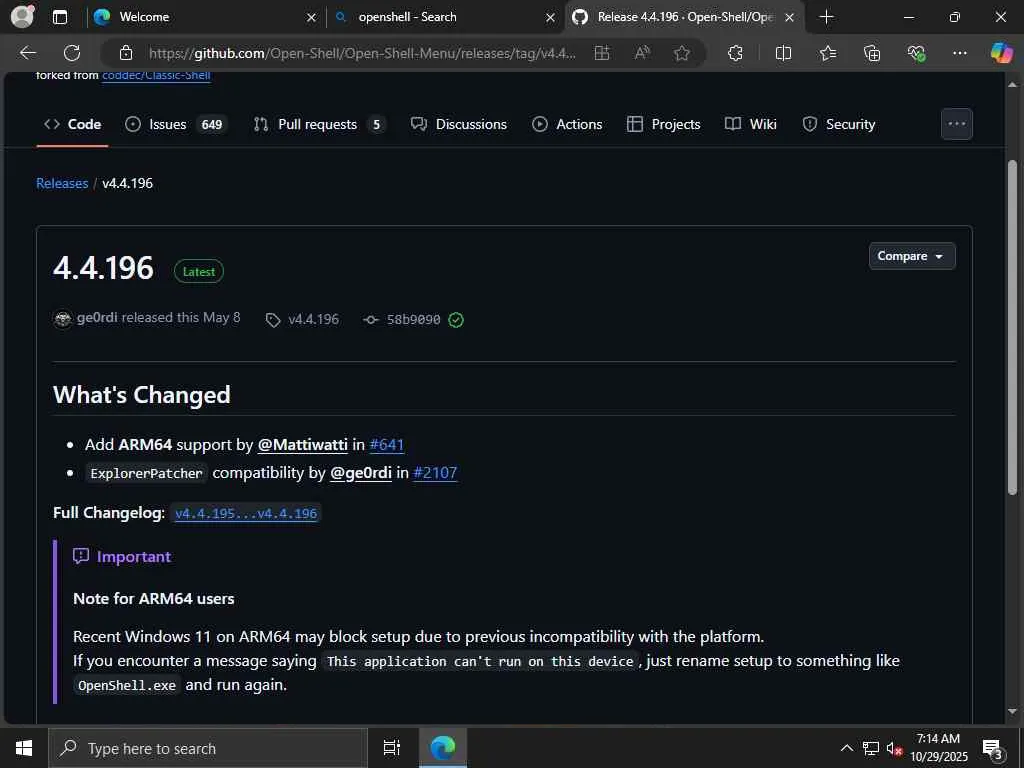This screenshot has width=1024, height=768.
Task: Expand additional repository navigation options
Action: (x=957, y=124)
